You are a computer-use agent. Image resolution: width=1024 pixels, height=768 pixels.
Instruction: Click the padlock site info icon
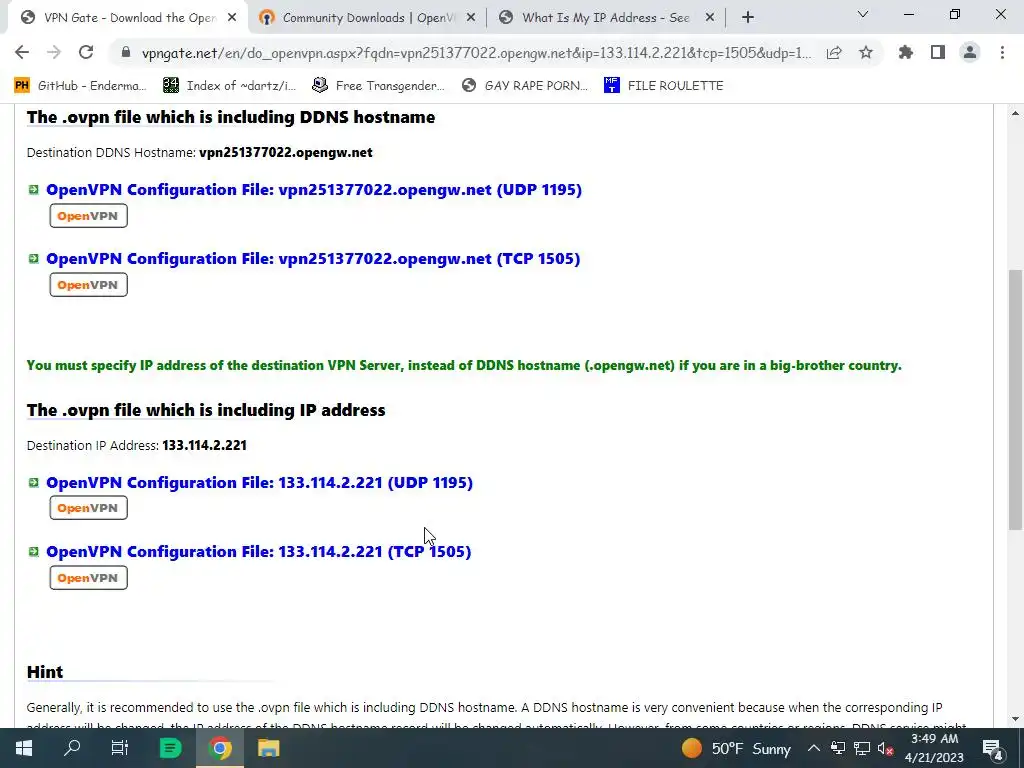(126, 52)
